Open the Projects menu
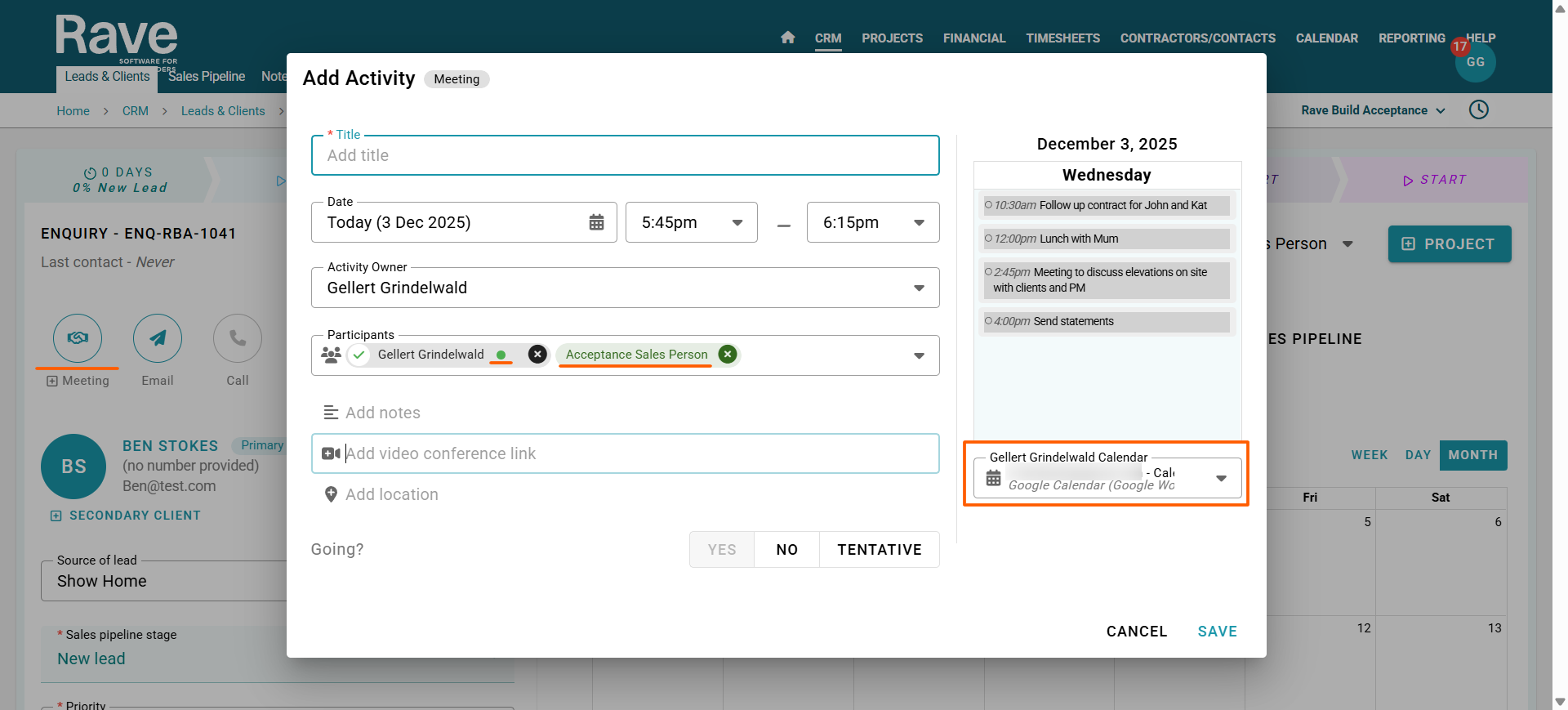The image size is (1568, 710). pos(892,38)
